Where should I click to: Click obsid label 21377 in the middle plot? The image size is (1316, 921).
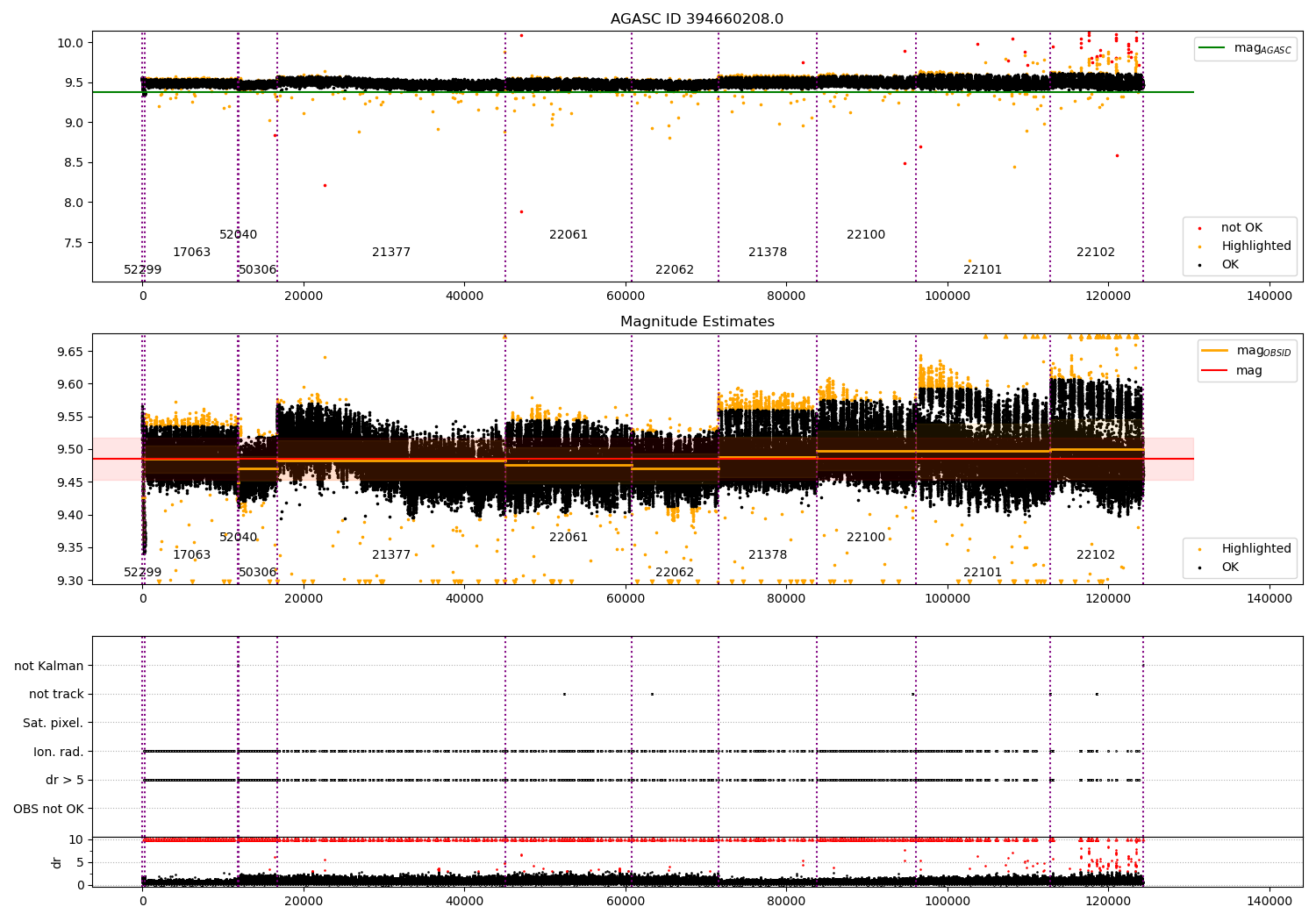coord(391,554)
